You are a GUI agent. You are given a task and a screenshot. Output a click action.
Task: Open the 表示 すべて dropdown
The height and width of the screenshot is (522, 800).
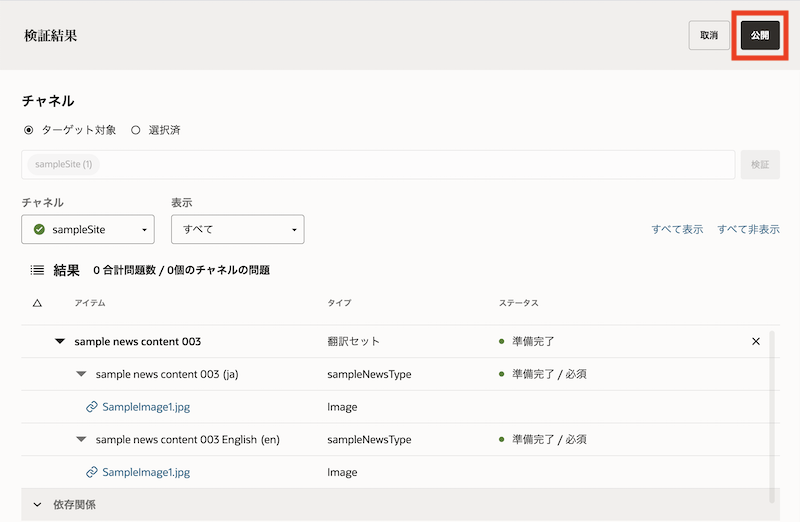237,229
